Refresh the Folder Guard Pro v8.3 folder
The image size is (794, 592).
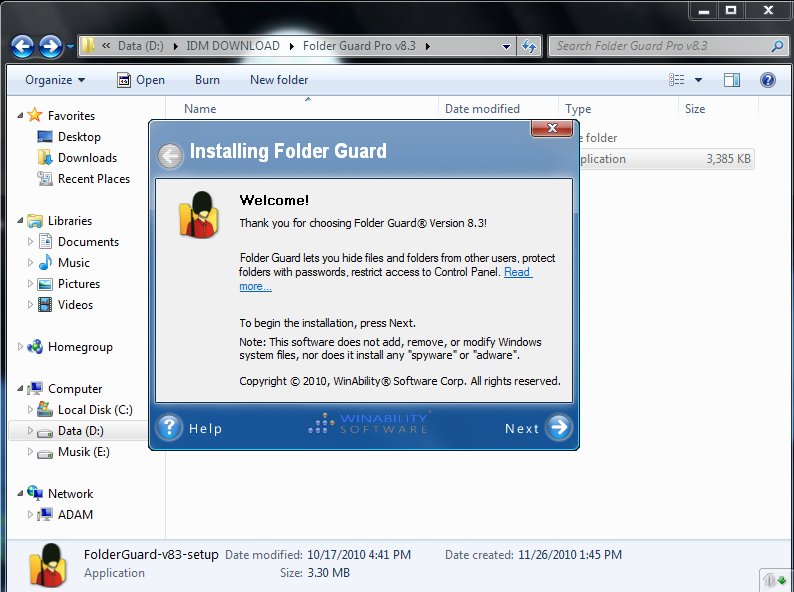[529, 47]
